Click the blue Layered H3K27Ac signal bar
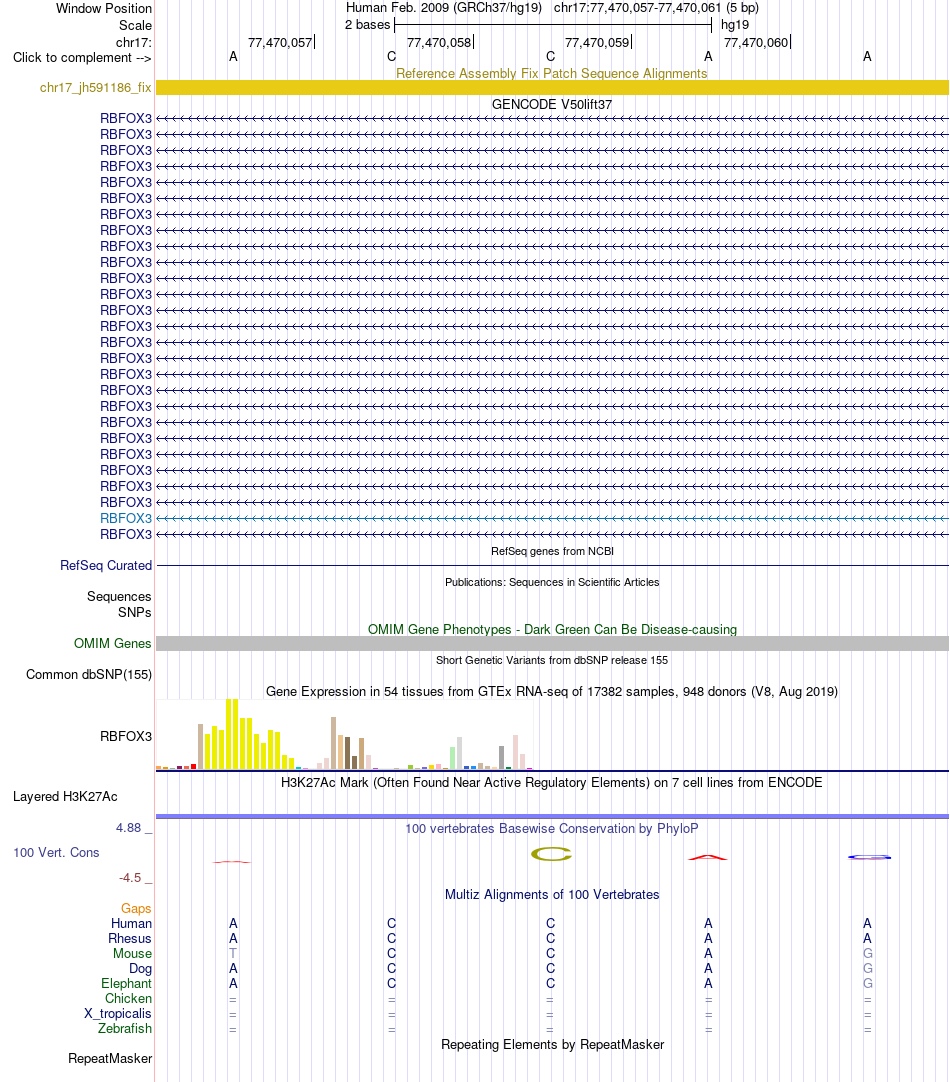Viewport: 950px width, 1082px height. click(x=552, y=816)
